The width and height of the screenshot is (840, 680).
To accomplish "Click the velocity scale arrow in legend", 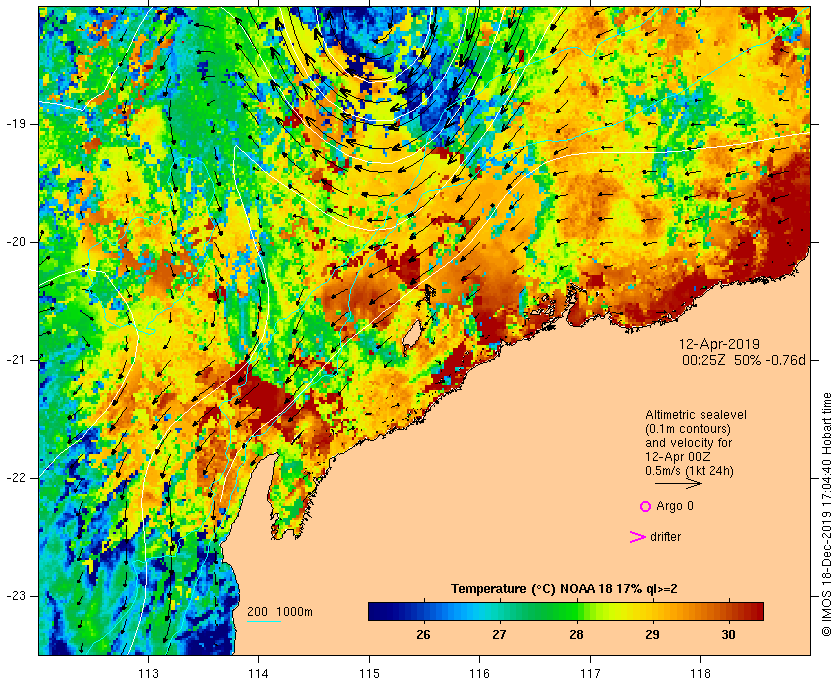I will [x=678, y=484].
